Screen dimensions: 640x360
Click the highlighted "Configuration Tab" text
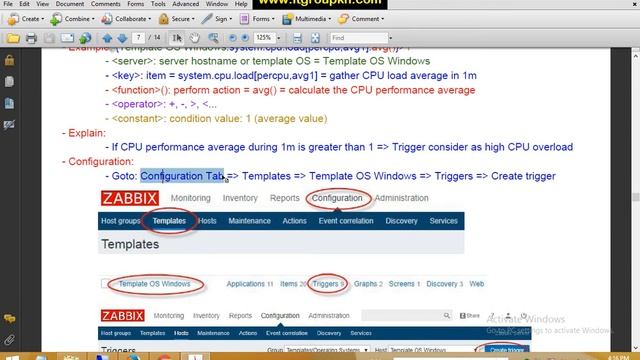click(182, 176)
